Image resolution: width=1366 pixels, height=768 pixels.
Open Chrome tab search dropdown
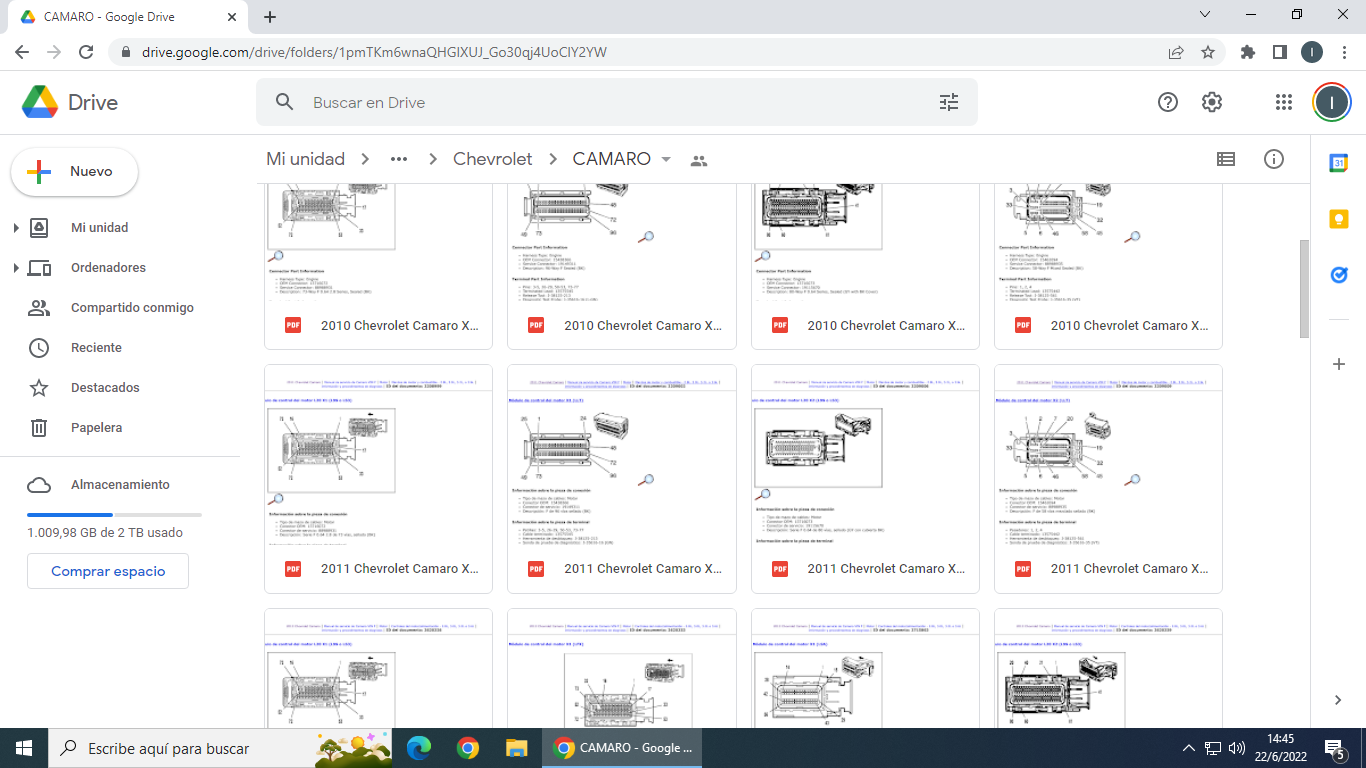point(1205,14)
